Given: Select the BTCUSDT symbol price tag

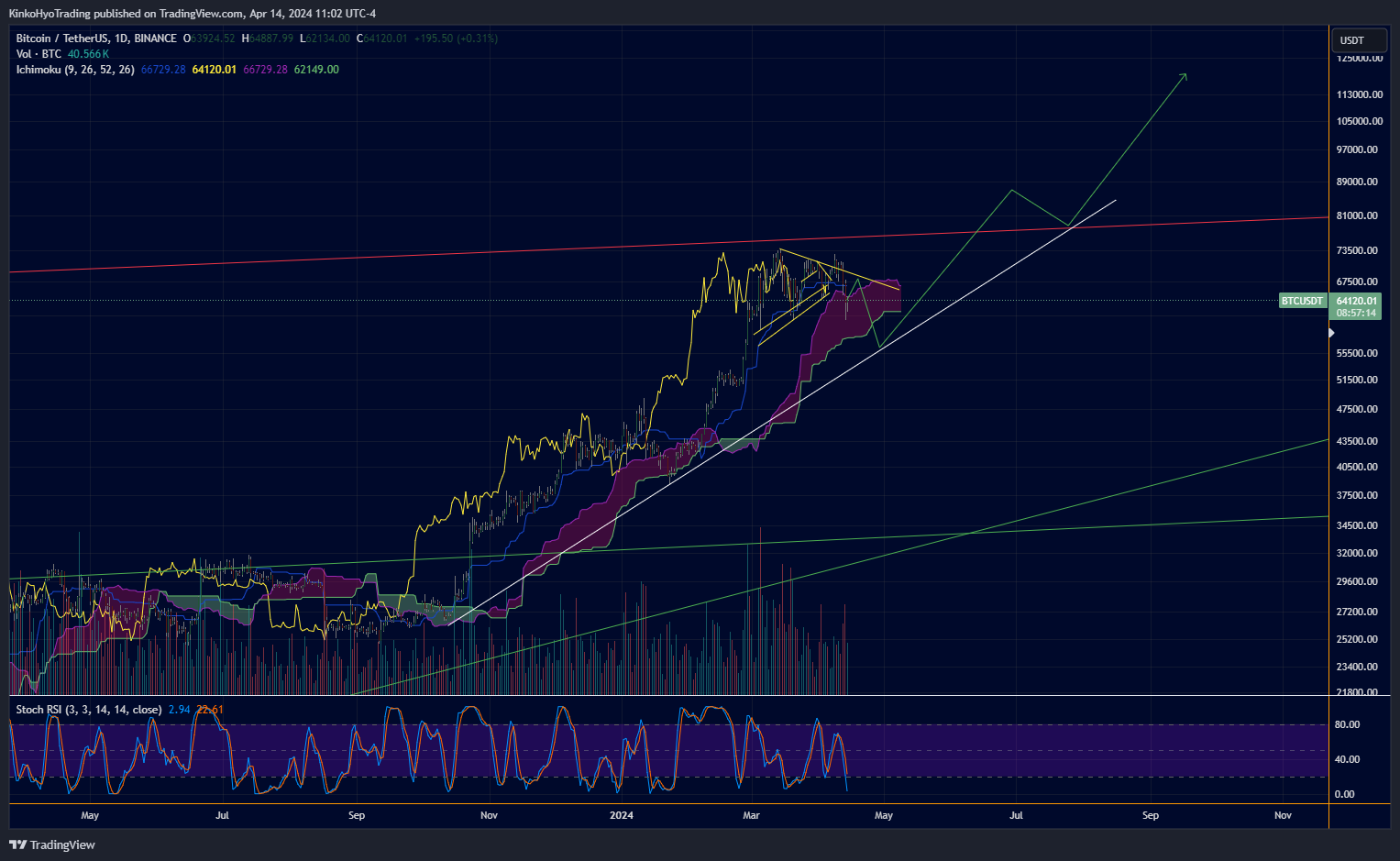Looking at the screenshot, I should pos(1302,301).
